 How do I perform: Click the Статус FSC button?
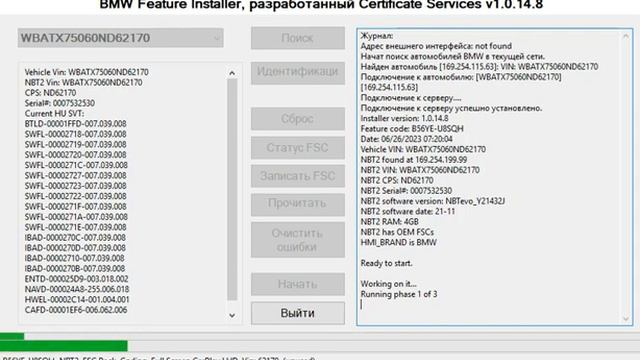point(298,148)
